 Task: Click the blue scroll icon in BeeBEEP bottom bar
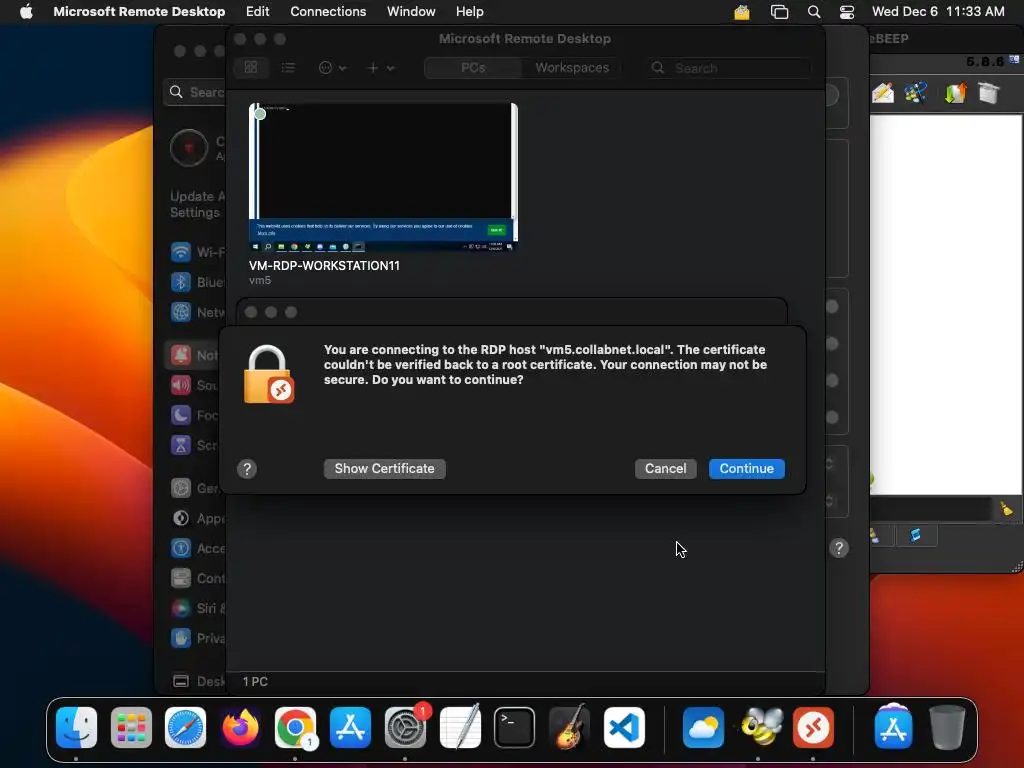916,536
